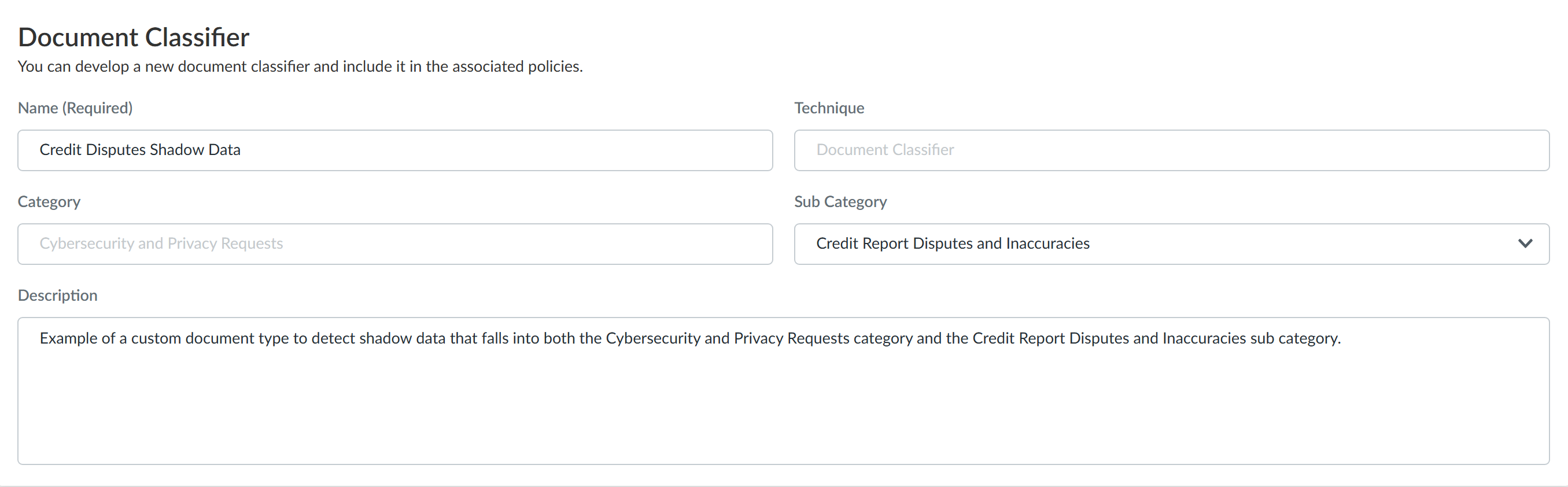The height and width of the screenshot is (487, 1568).
Task: Click 'Cybersecurity and Privacy Requests' placeholder text
Action: (161, 244)
